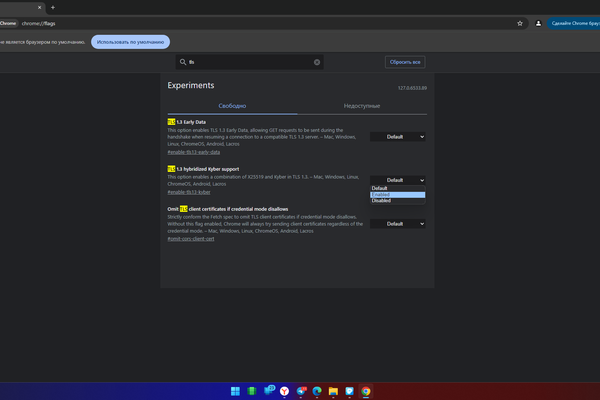
Task: Click the Experiments heading
Action: (191, 85)
